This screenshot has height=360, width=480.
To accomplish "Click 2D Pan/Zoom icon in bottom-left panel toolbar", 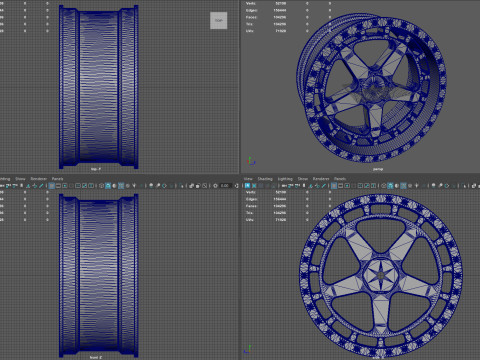I will [35, 186].
